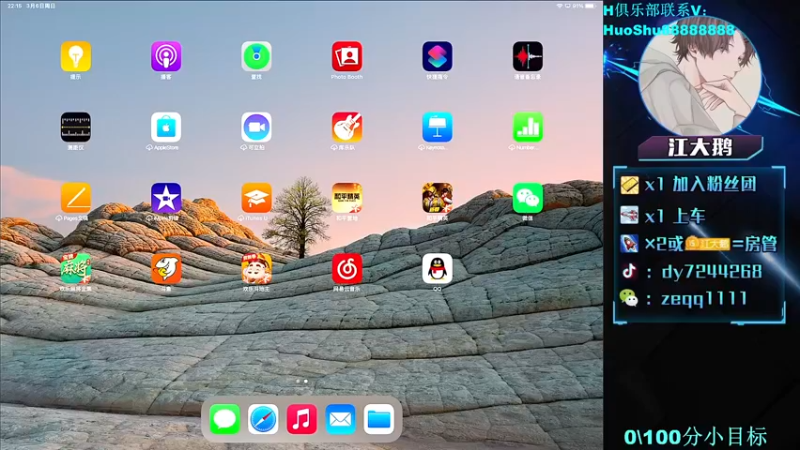Viewport: 800px width, 450px height.
Task: Tap the Apple Store app icon
Action: pos(166,127)
